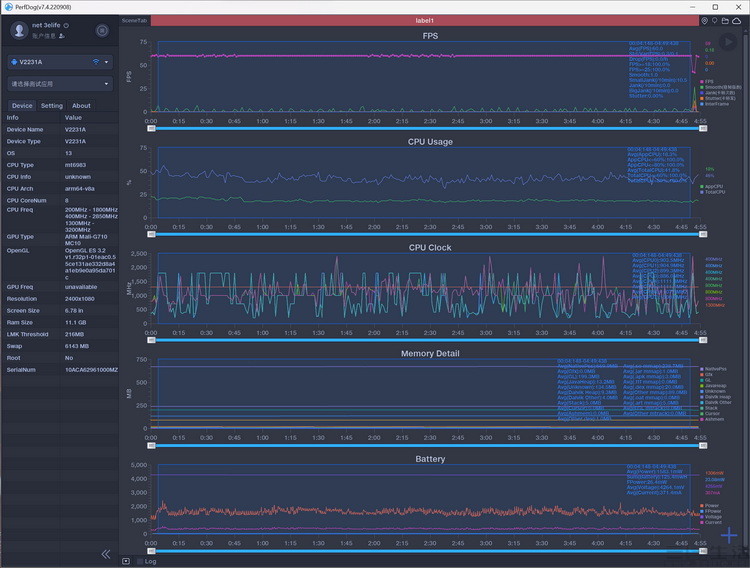
Task: Click cloud upload icon
Action: (x=737, y=21)
